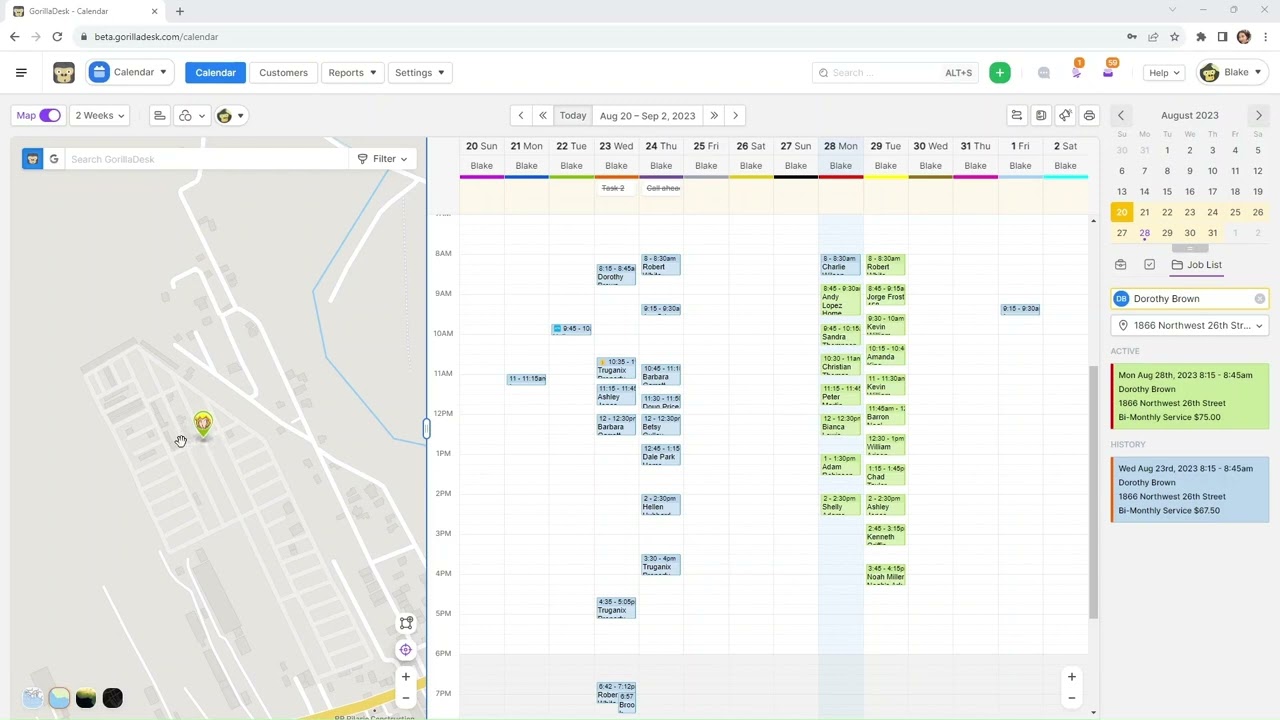The image size is (1280, 720).
Task: Click the Aug 20 – Sep 2, 2023 date range
Action: click(x=647, y=115)
